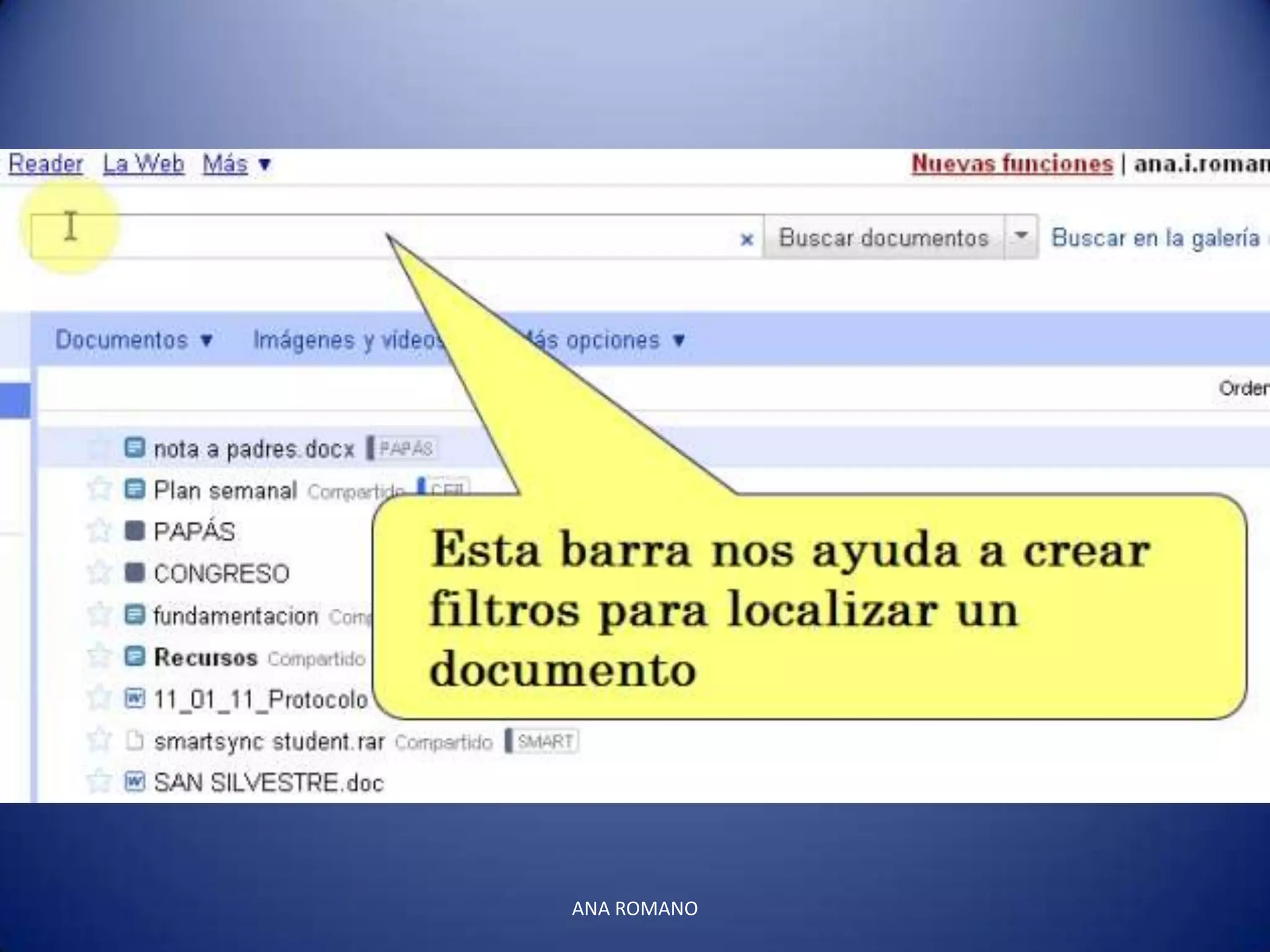The height and width of the screenshot is (952, 1270).
Task: Toggle the star for SAN SILVESTRE.doc
Action: (99, 782)
